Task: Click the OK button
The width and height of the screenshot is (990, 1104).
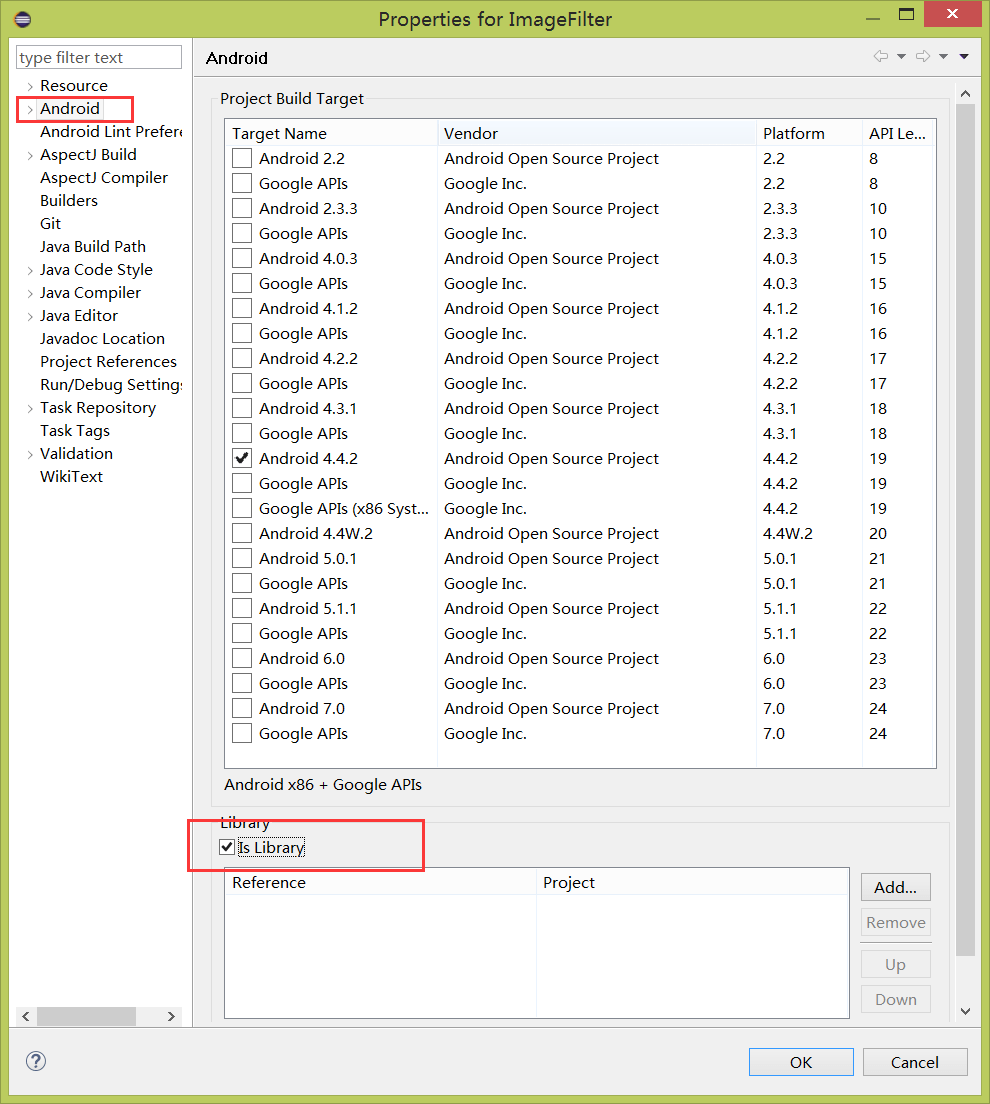Action: tap(801, 1061)
